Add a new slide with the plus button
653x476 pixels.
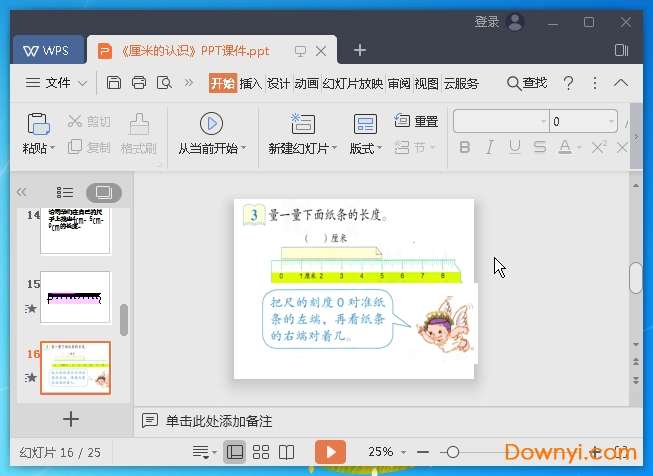[x=71, y=419]
